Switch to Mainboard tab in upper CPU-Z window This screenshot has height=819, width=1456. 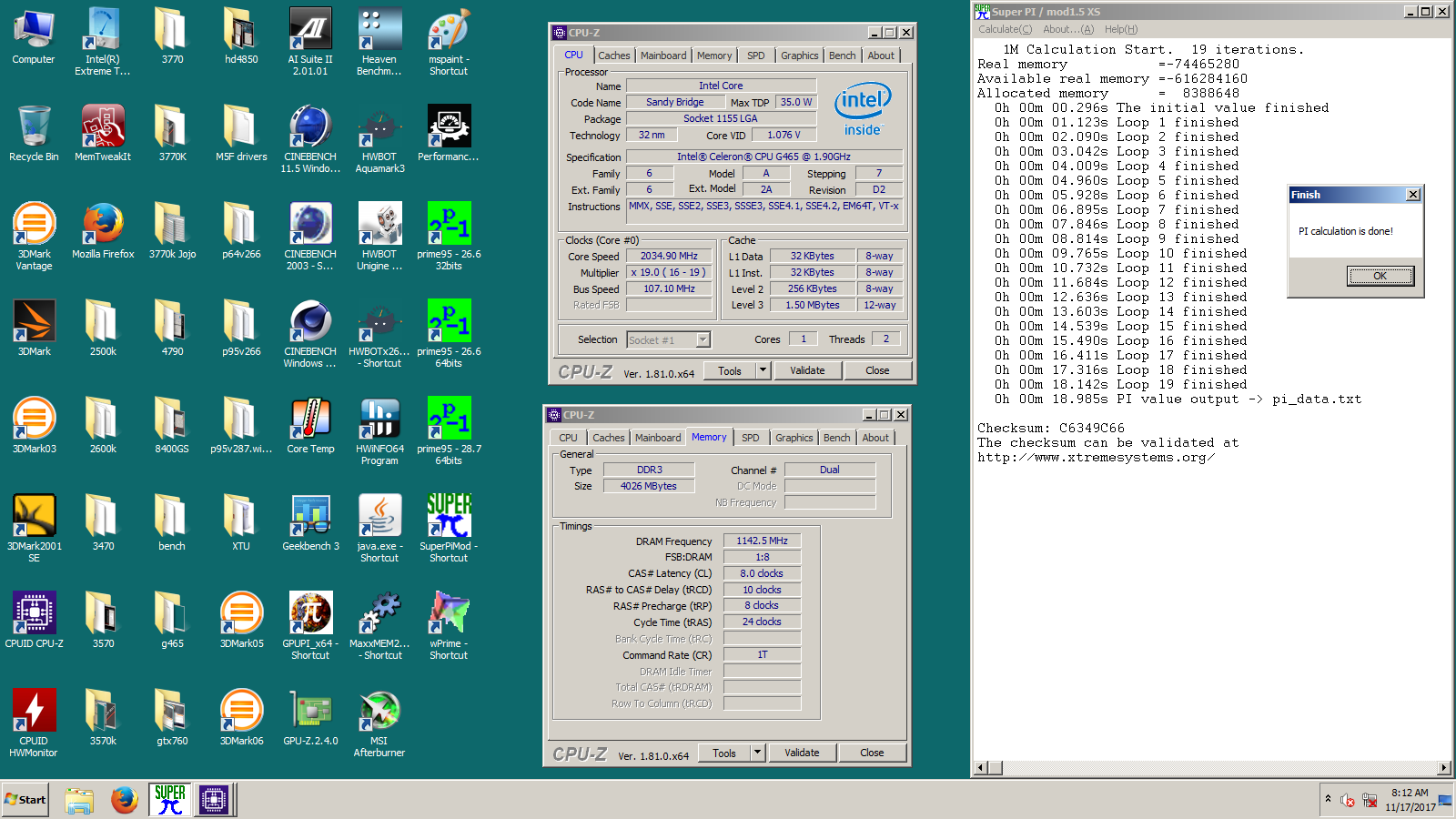tap(663, 56)
